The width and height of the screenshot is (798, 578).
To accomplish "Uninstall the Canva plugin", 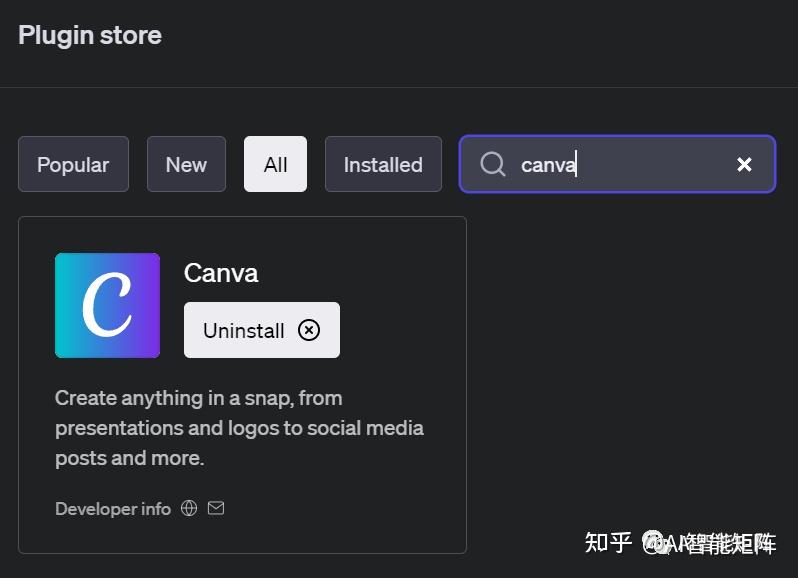I will point(262,330).
